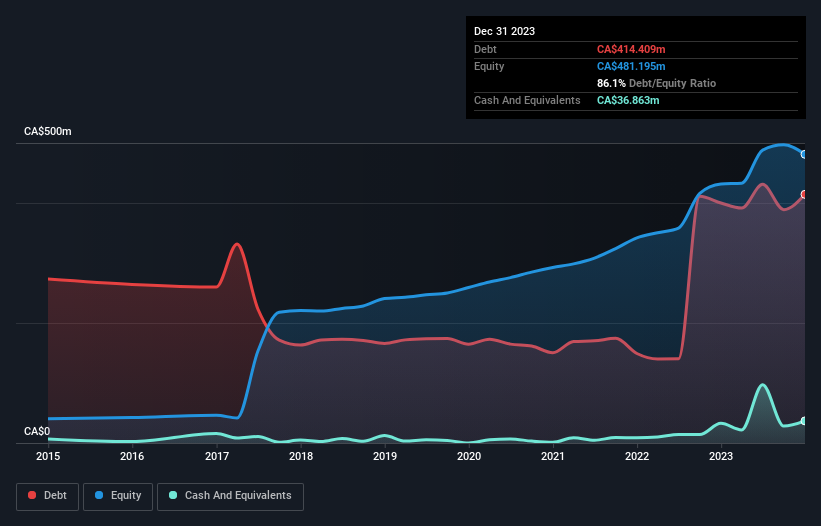Click the Equity row label in tooltip
The height and width of the screenshot is (526, 821).
coord(489,66)
